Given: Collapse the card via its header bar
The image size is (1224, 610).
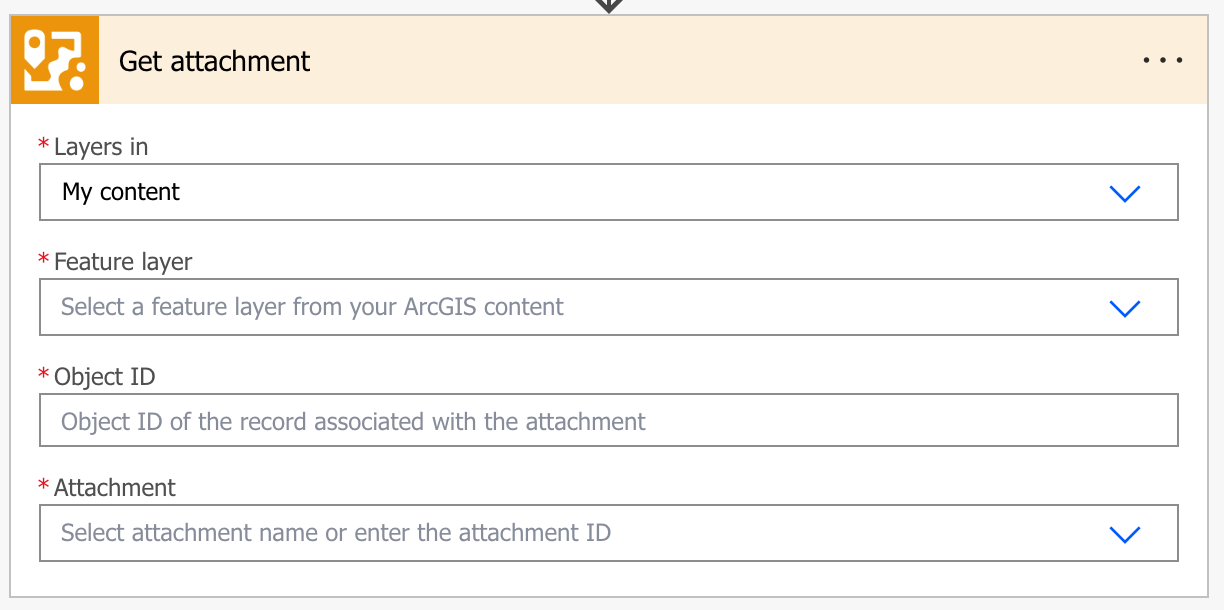Looking at the screenshot, I should point(700,61).
